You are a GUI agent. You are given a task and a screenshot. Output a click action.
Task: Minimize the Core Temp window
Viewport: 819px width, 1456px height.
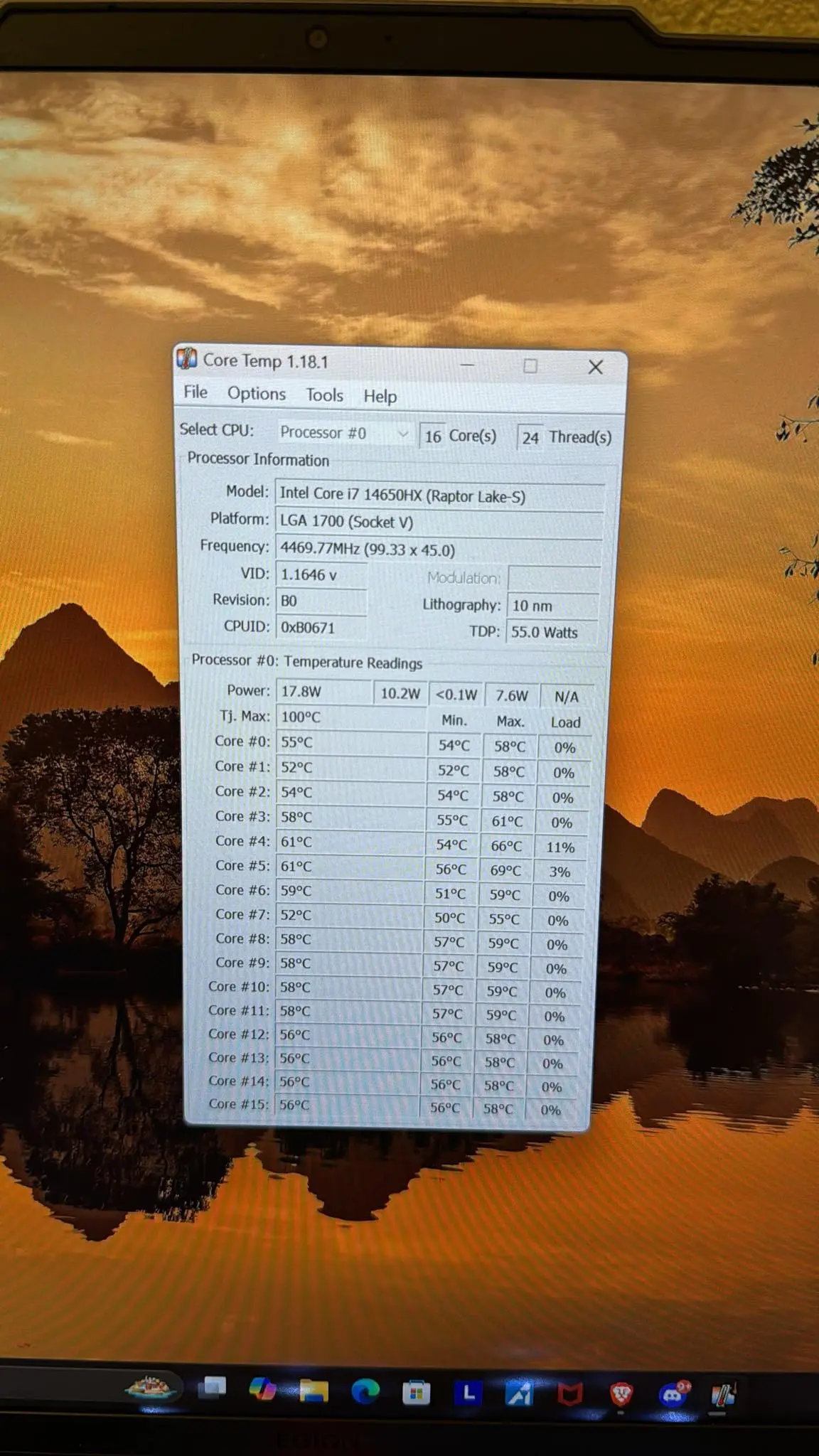tap(467, 365)
